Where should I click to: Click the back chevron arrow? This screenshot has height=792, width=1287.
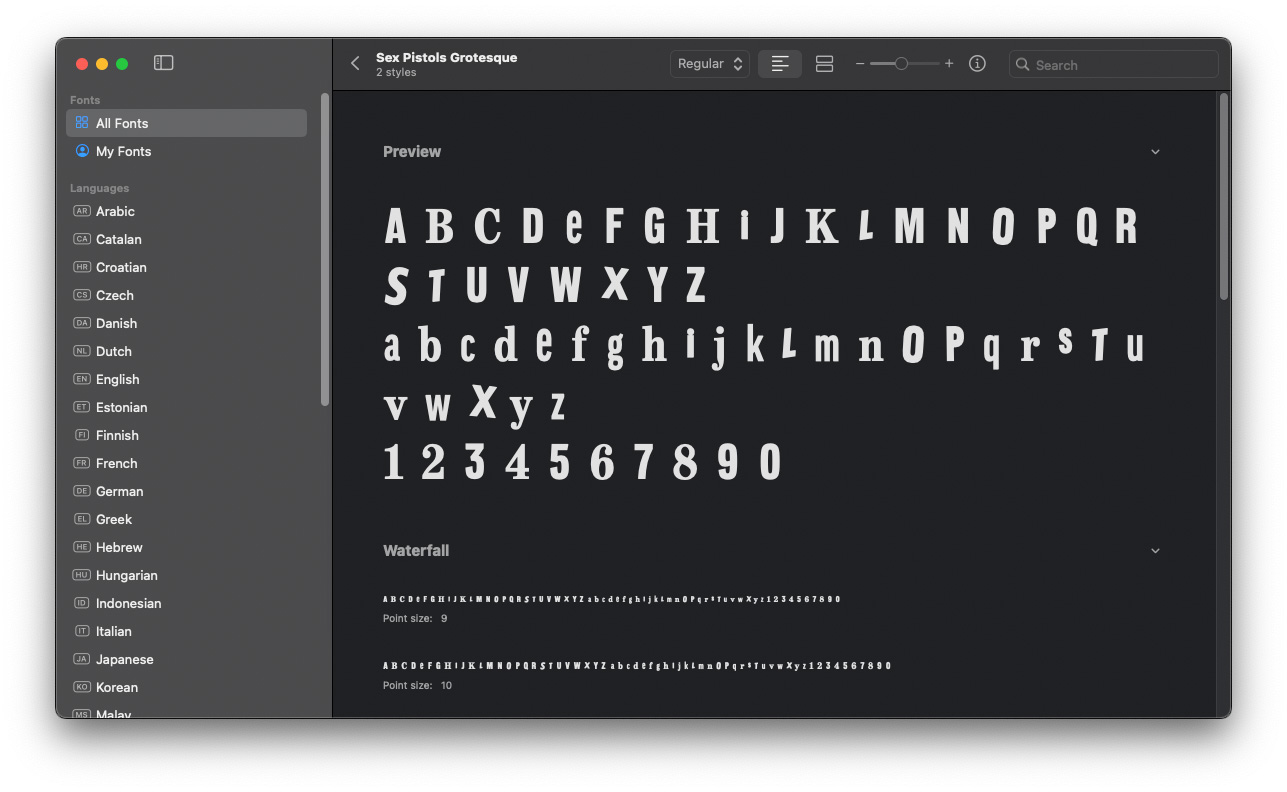coord(355,64)
